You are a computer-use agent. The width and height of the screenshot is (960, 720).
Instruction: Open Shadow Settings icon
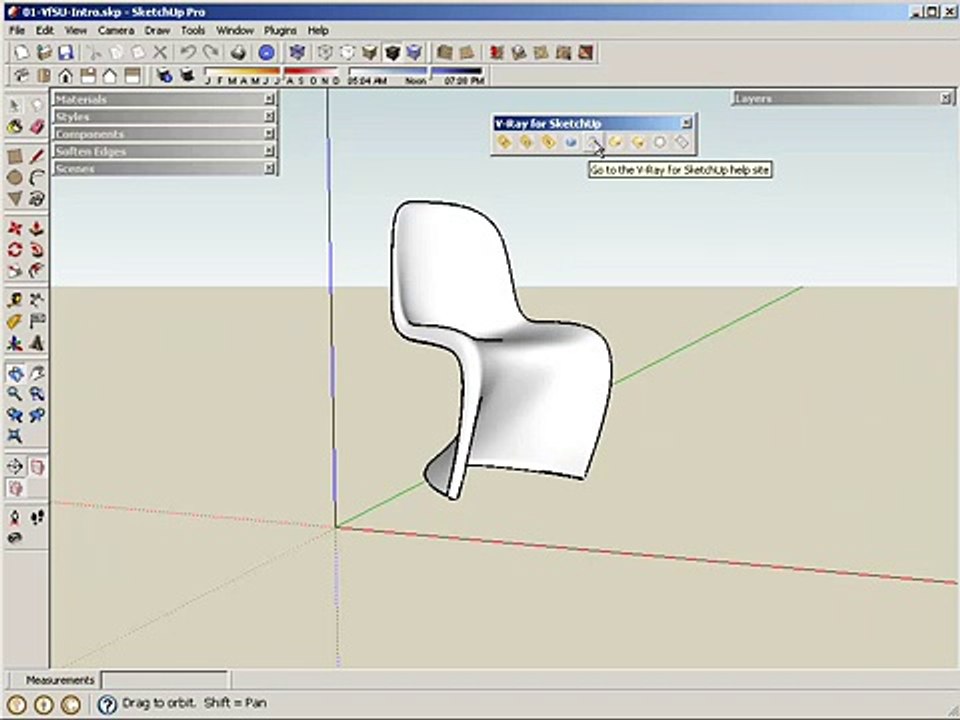point(163,76)
